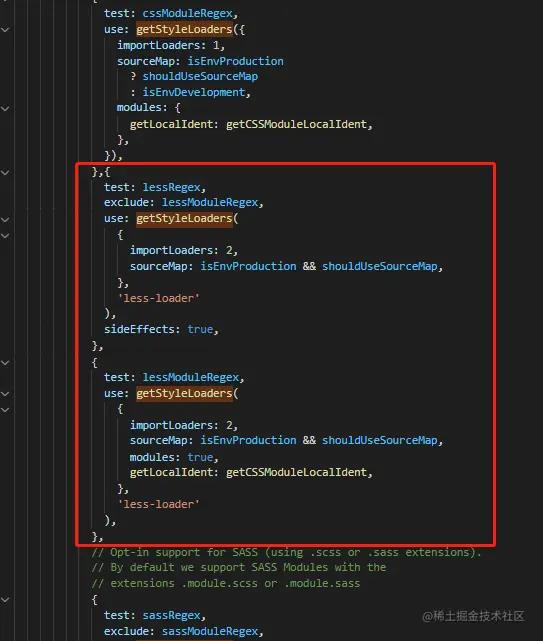Click 'true' value on the 'modules: true' line
The height and width of the screenshot is (641, 543).
[x=200, y=457]
